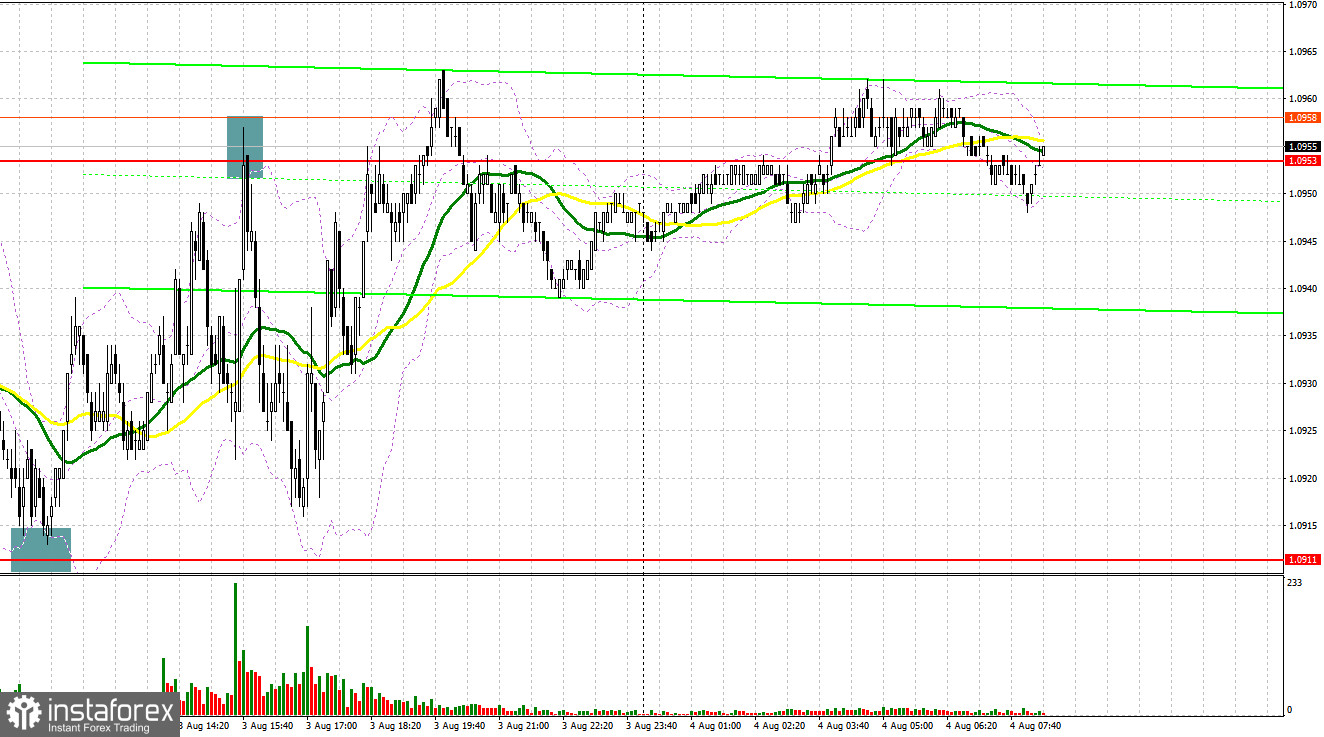The width and height of the screenshot is (1324, 737).
Task: Click the '3 Aug 22:20' time label
Action: pos(590,724)
